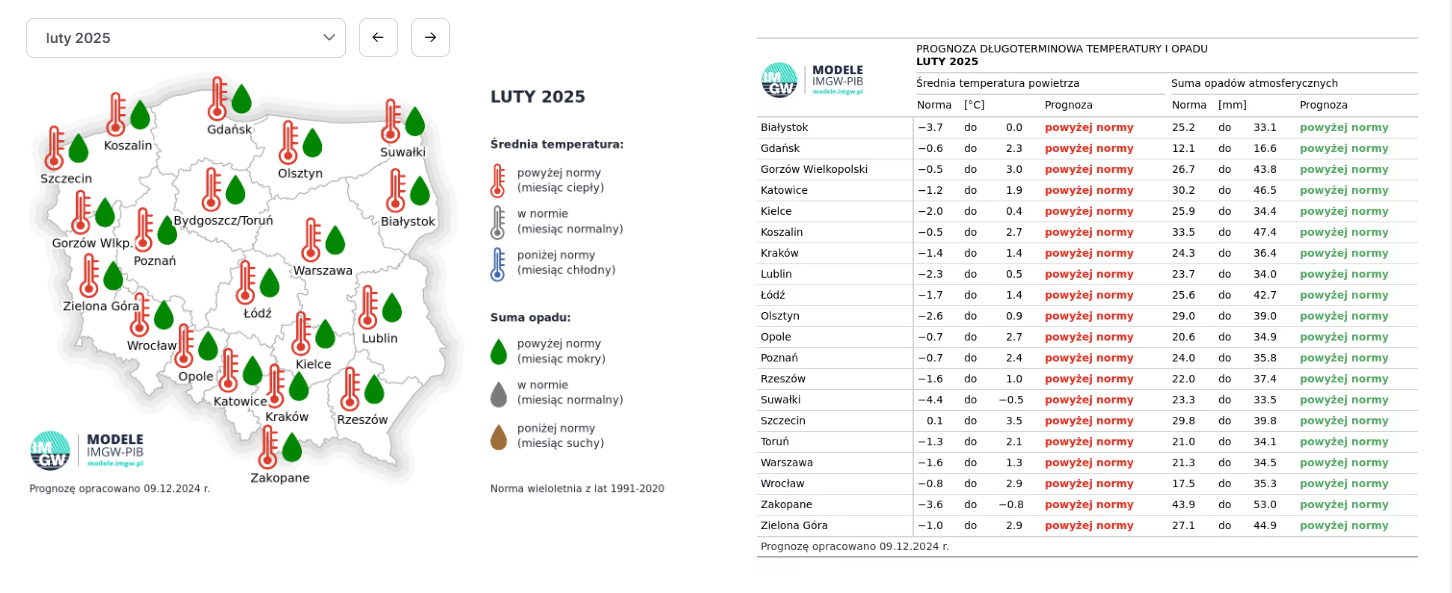This screenshot has height=593, width=1452.
Task: Click the Zakopane row in forecast table
Action: pyautogui.click(x=787, y=505)
